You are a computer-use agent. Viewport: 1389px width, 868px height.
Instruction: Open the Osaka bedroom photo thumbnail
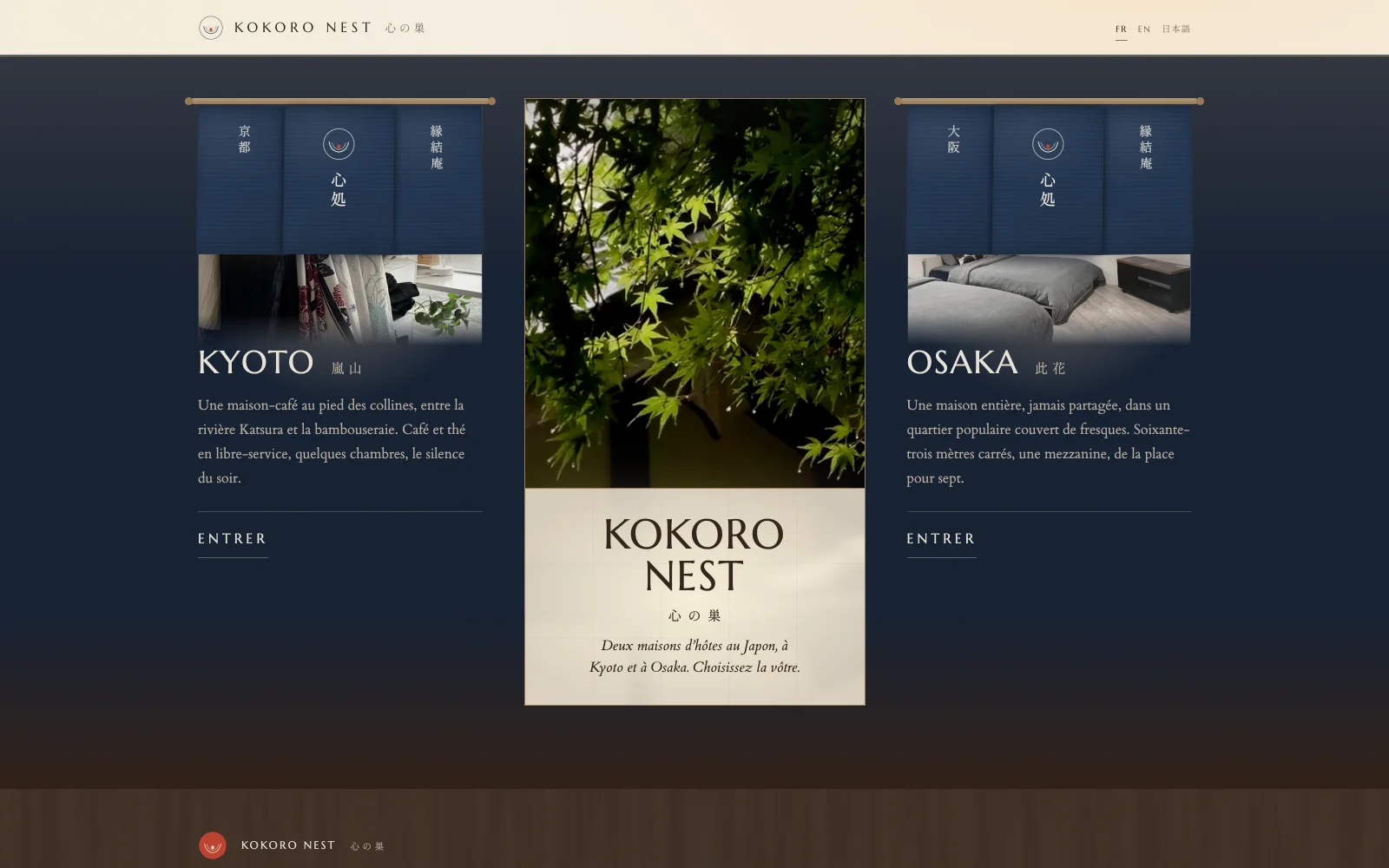pos(1049,298)
